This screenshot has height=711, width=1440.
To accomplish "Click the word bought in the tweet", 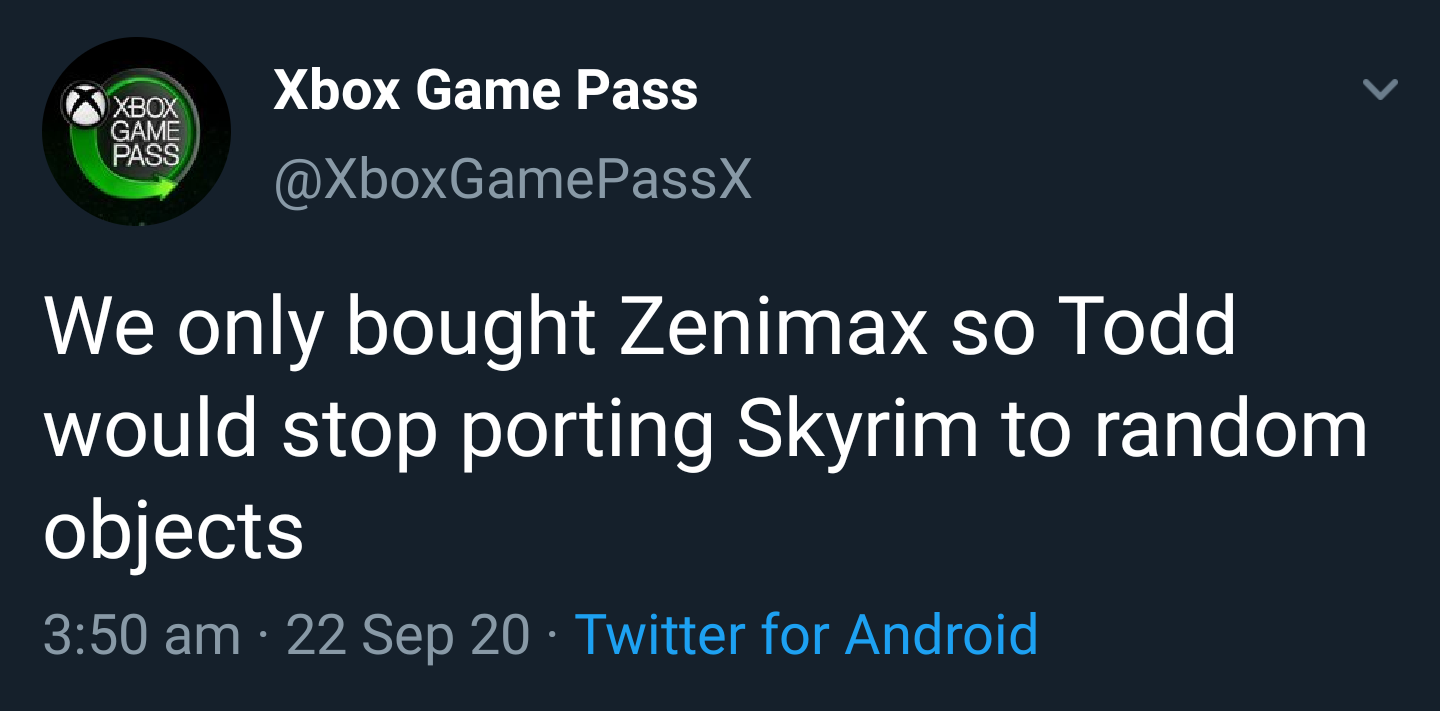I will [472, 328].
